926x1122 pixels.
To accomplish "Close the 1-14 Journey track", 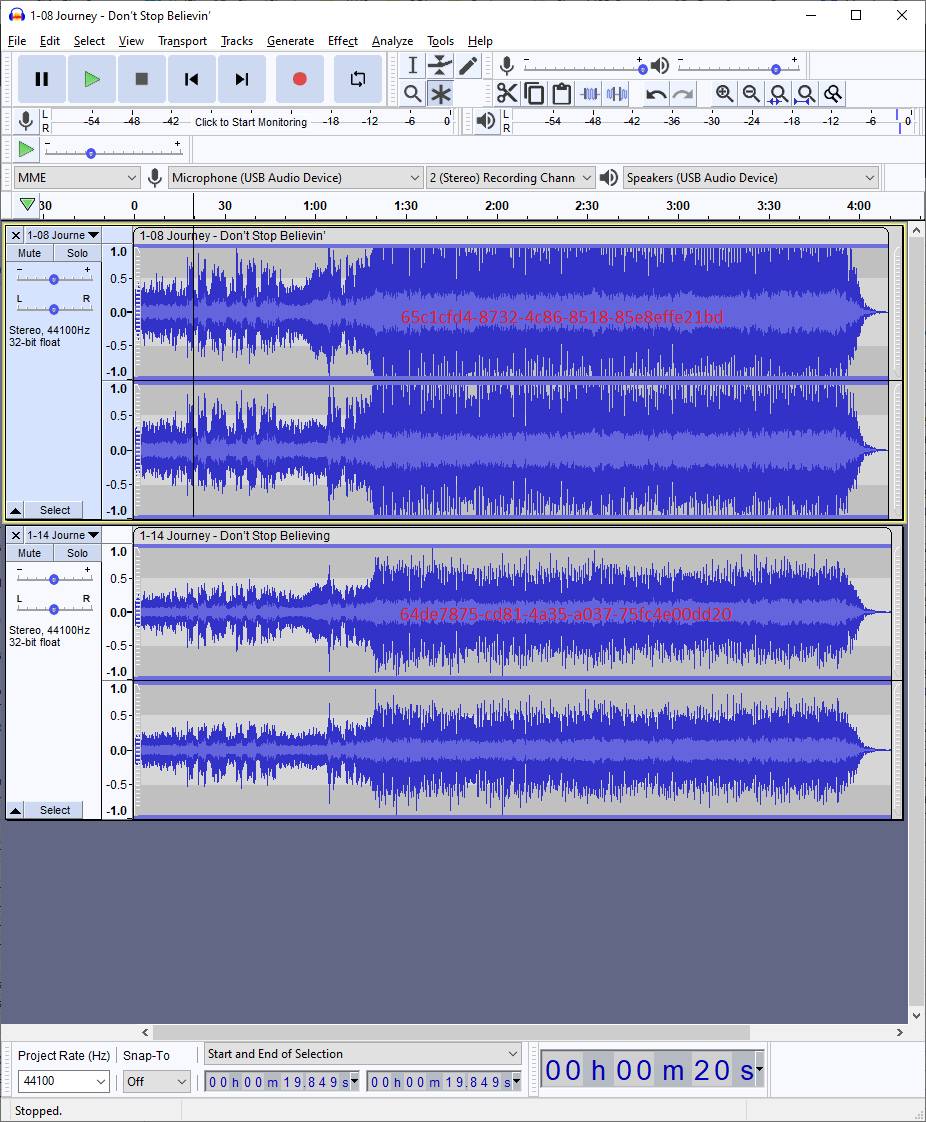I will (x=16, y=535).
